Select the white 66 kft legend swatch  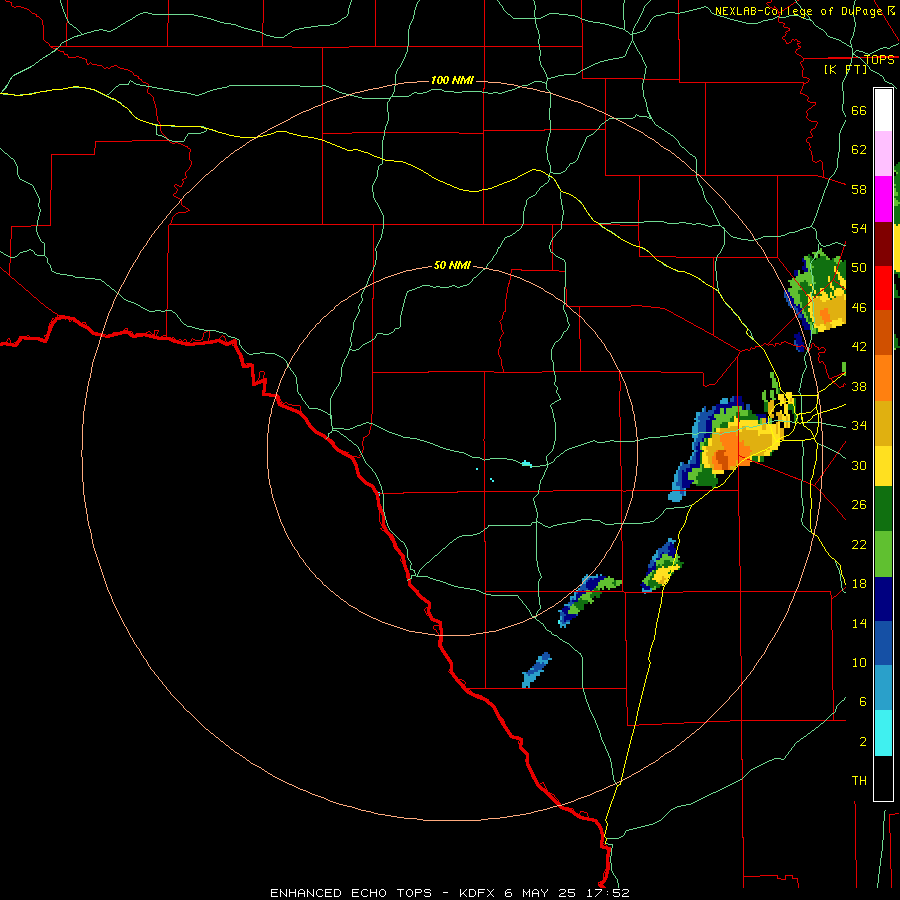coord(883,110)
